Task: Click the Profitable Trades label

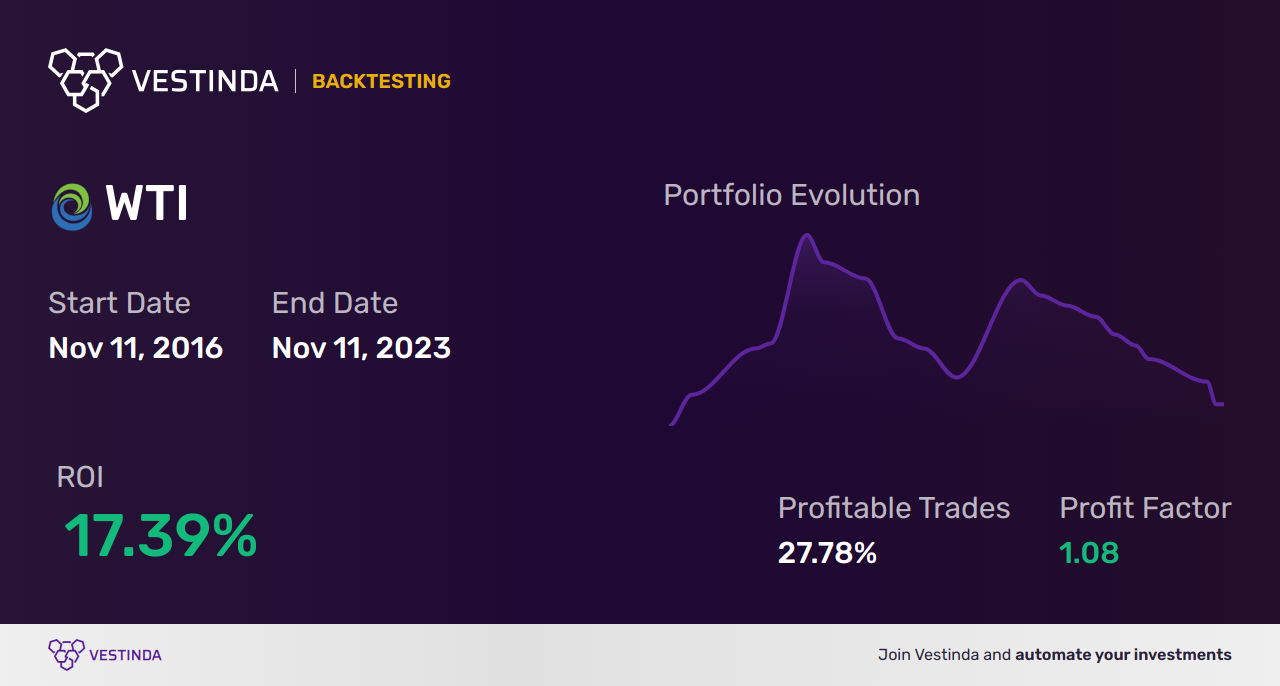Action: click(x=894, y=508)
